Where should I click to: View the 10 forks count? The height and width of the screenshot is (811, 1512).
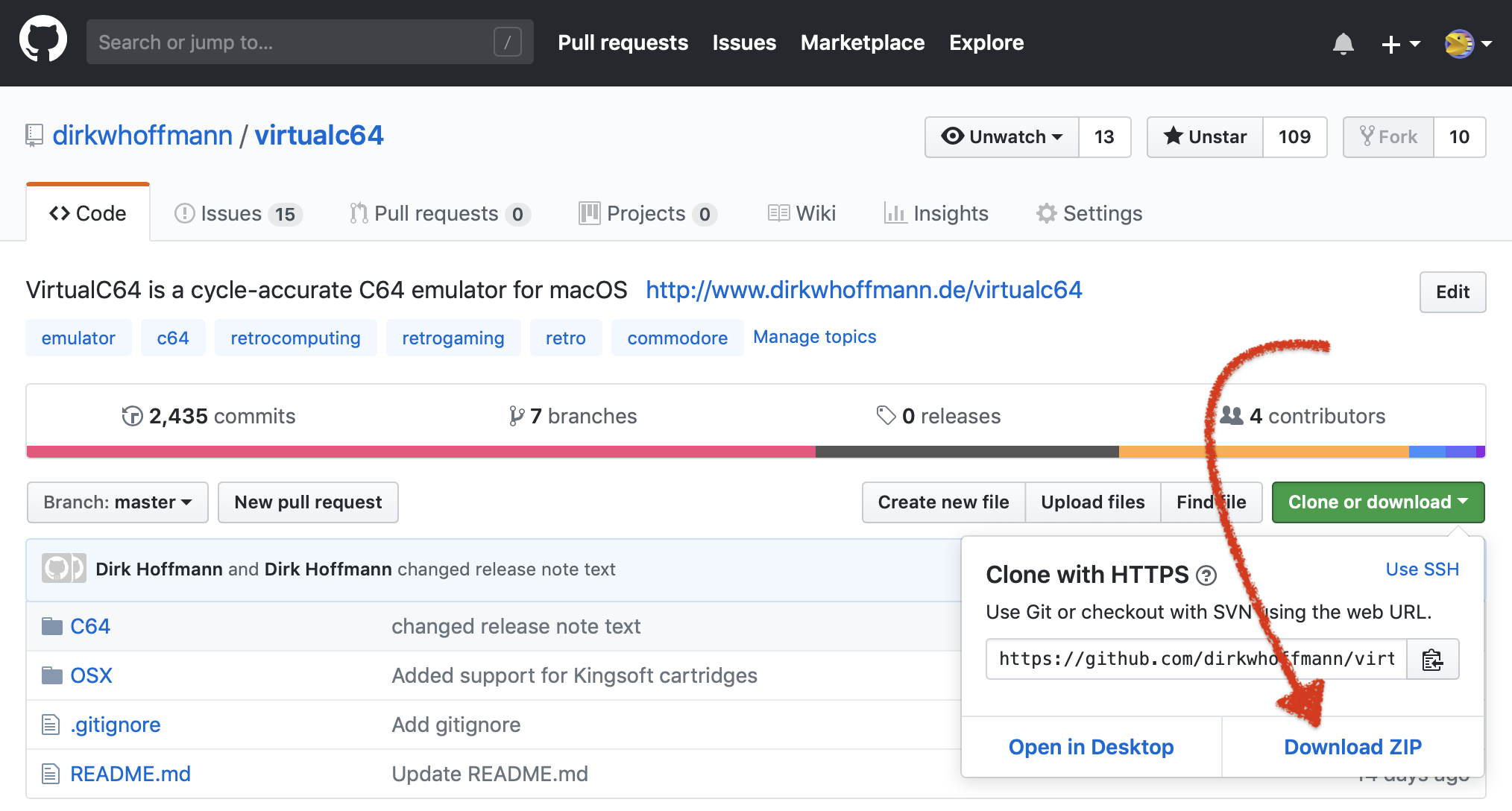click(1459, 136)
